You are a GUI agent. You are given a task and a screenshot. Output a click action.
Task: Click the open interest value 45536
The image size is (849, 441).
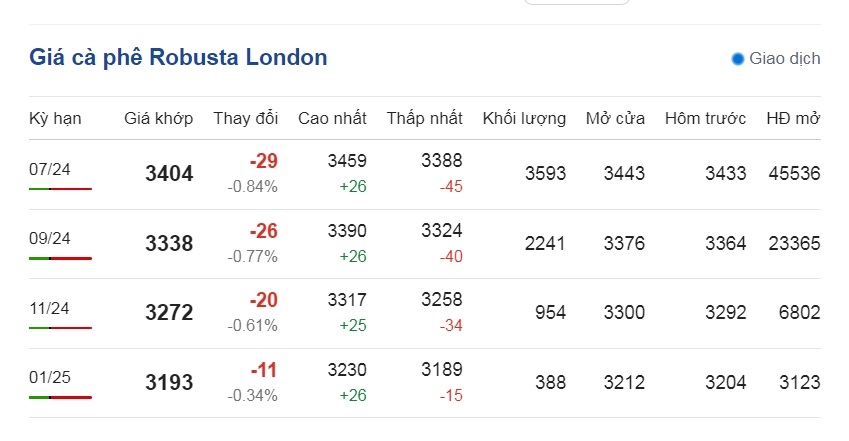(x=794, y=173)
